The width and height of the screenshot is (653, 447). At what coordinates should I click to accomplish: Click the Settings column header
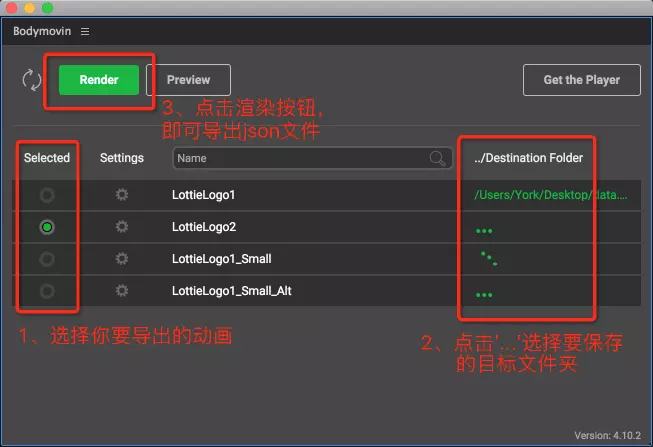click(122, 158)
